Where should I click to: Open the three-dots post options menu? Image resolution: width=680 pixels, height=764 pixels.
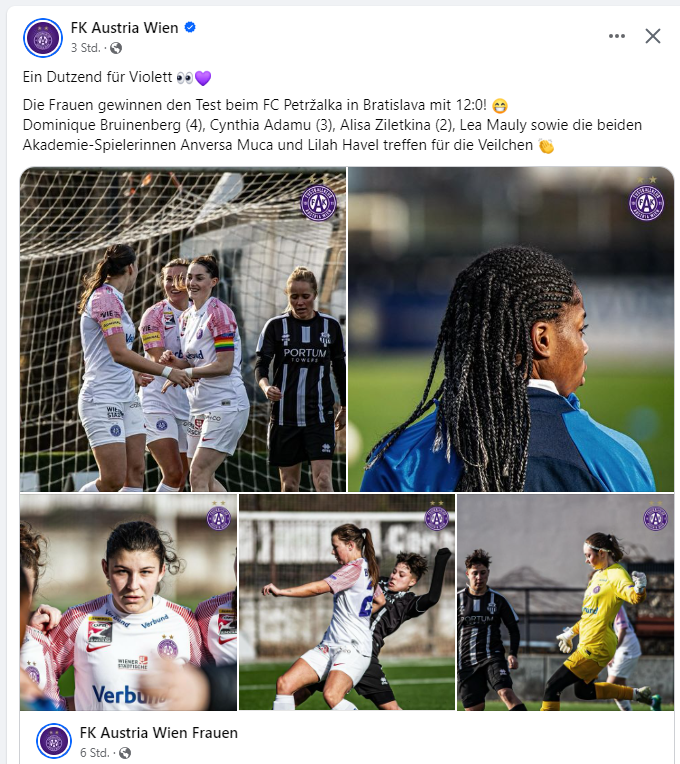point(617,36)
